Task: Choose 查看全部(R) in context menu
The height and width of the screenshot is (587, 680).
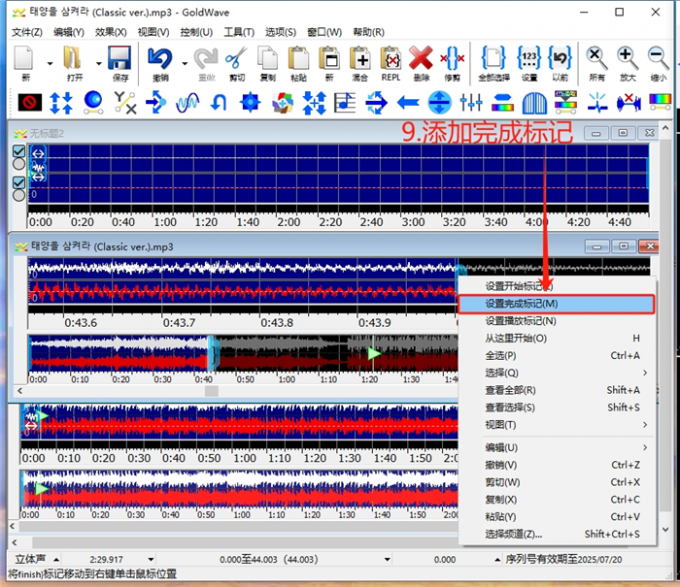Action: (x=557, y=390)
